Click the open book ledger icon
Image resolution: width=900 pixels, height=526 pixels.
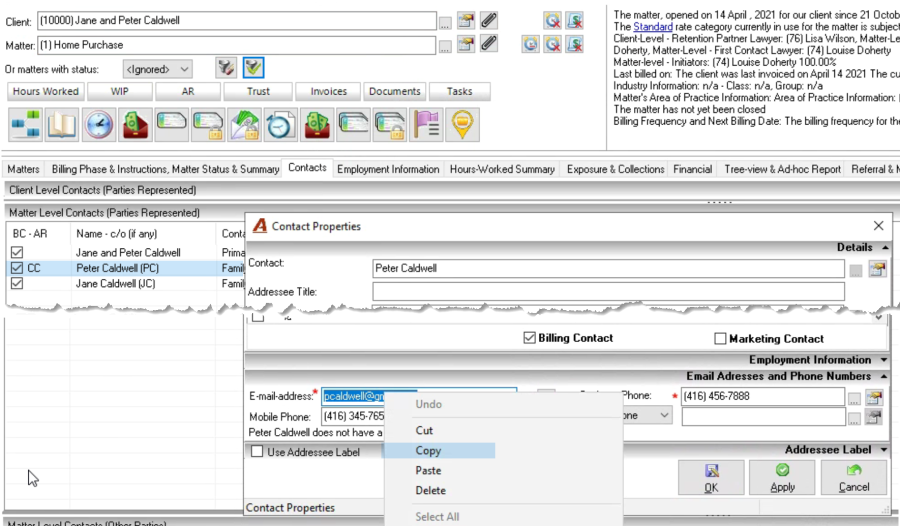[x=62, y=125]
